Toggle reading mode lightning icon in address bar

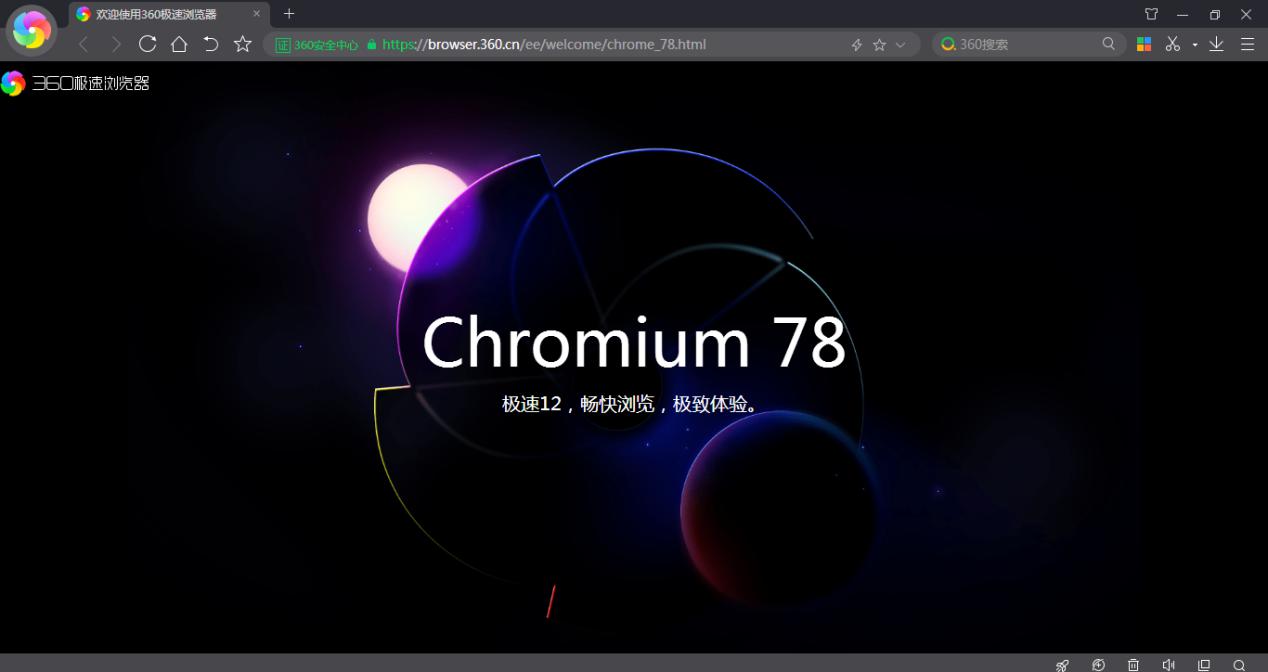pyautogui.click(x=856, y=44)
